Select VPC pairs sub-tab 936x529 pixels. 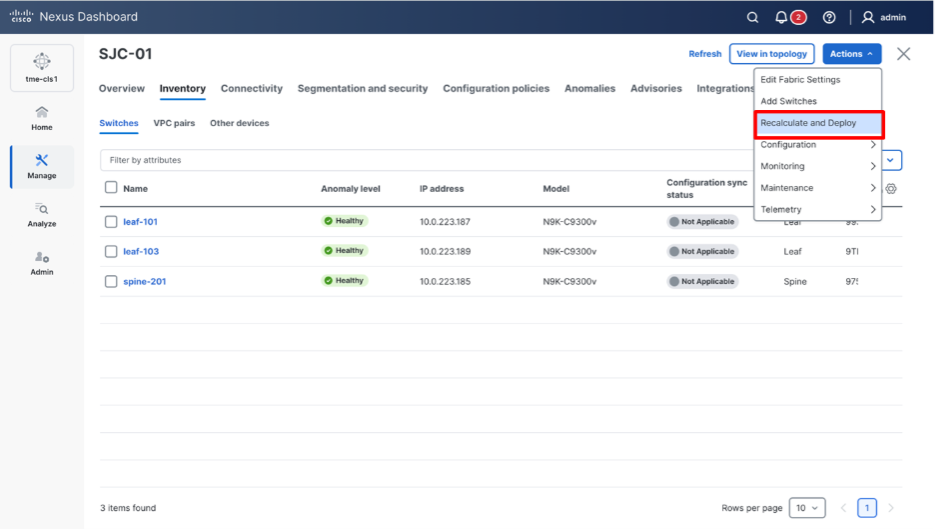click(174, 123)
